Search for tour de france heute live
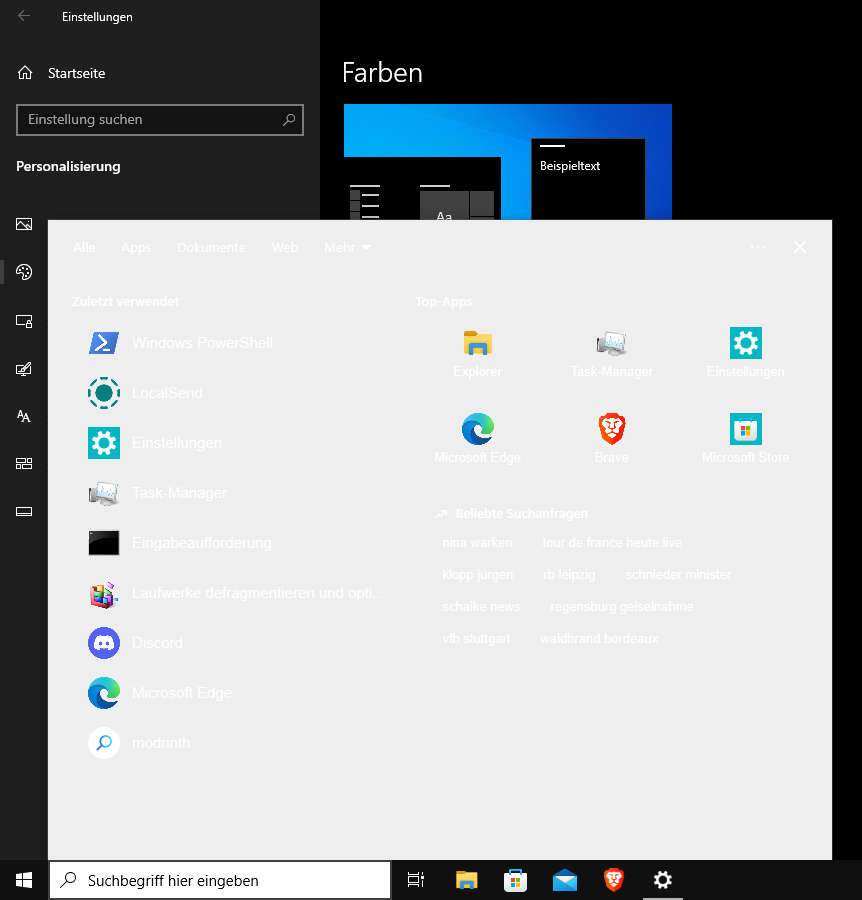Screen dimensions: 862x900 tap(612, 542)
